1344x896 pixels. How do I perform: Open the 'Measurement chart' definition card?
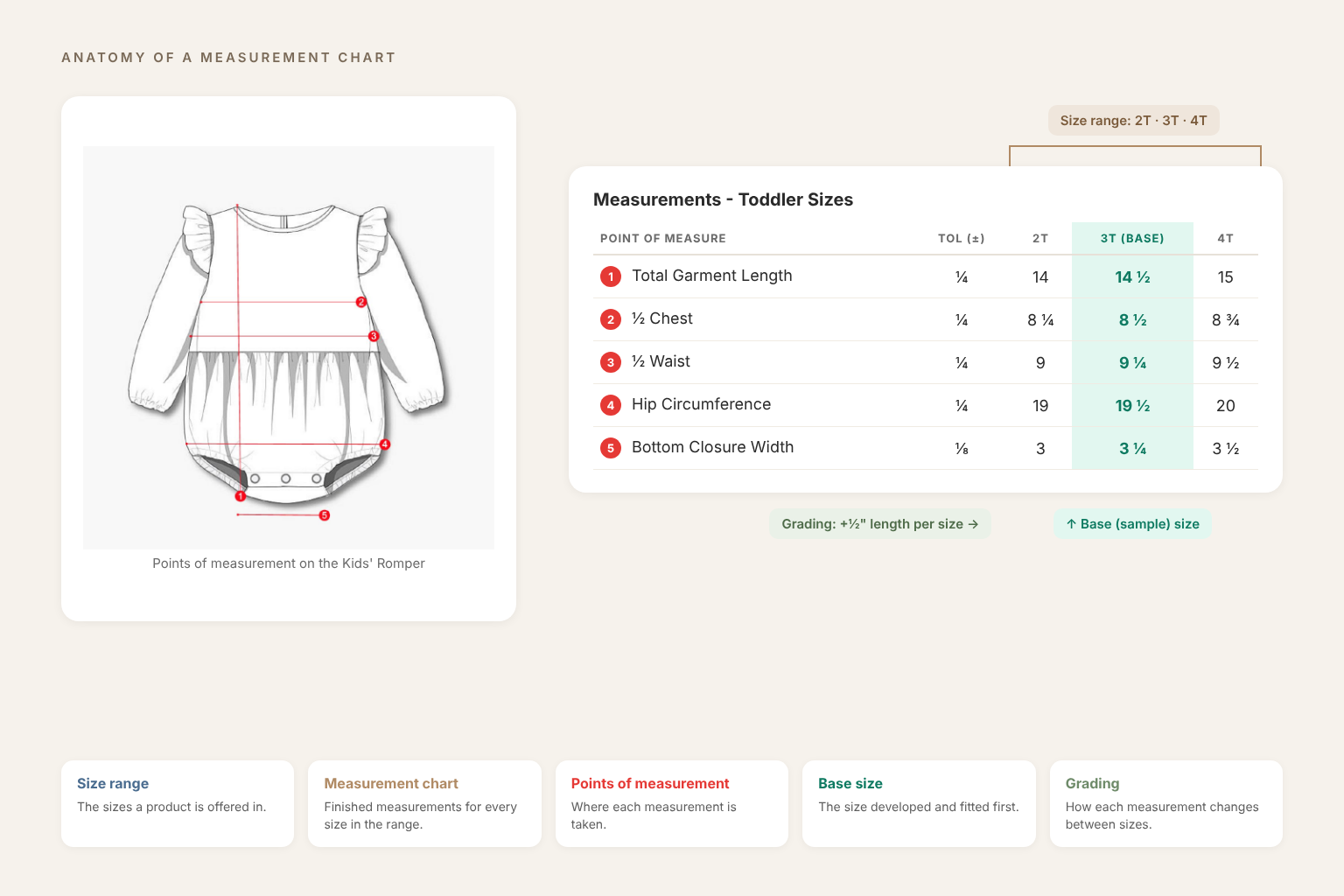point(424,803)
